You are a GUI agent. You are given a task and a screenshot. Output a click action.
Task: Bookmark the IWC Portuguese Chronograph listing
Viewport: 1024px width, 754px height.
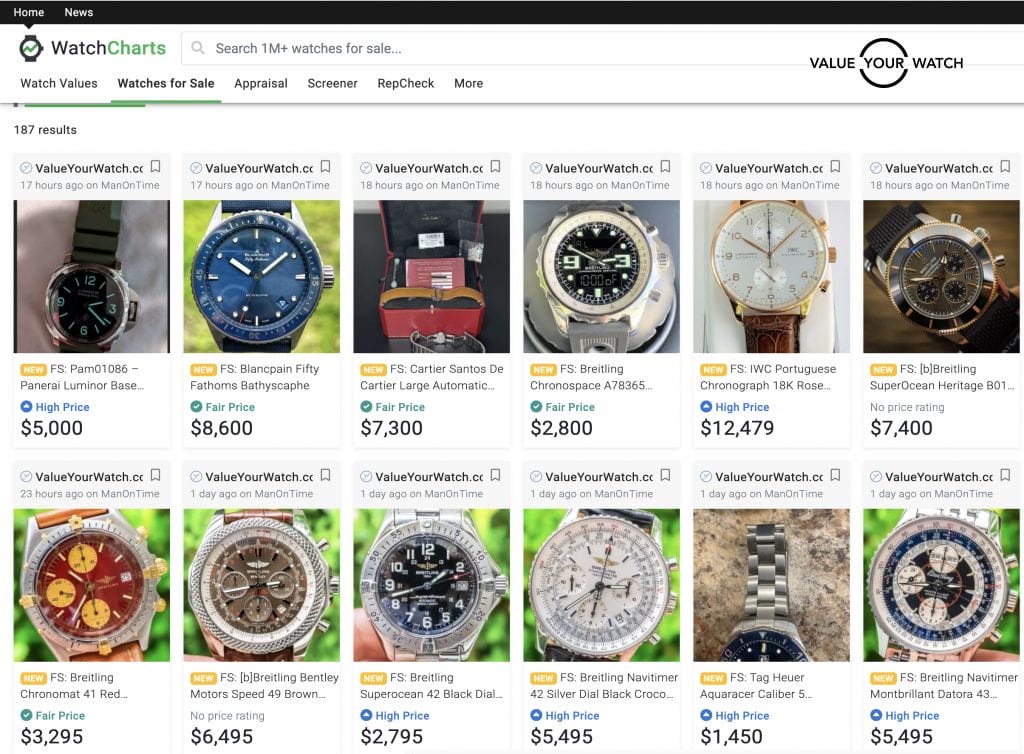click(x=835, y=167)
